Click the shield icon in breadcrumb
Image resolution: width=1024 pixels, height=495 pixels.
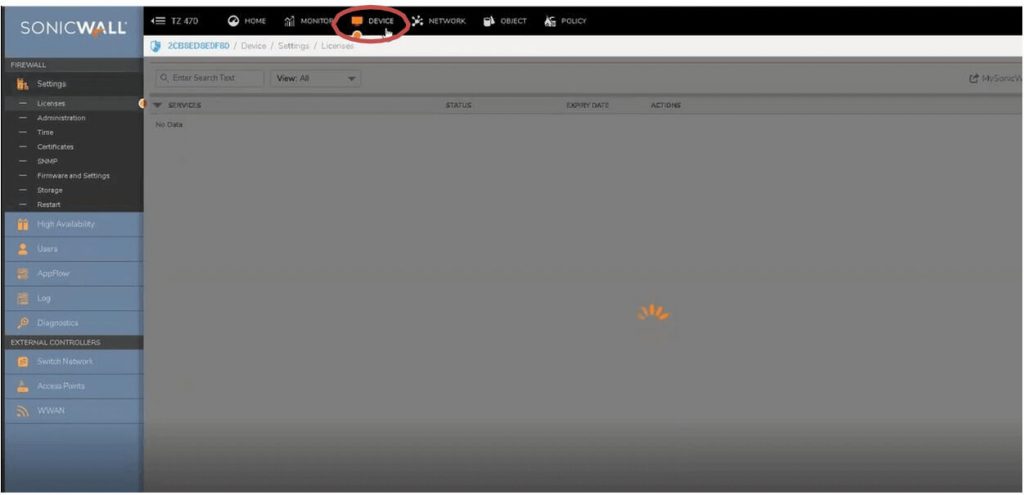pyautogui.click(x=155, y=46)
